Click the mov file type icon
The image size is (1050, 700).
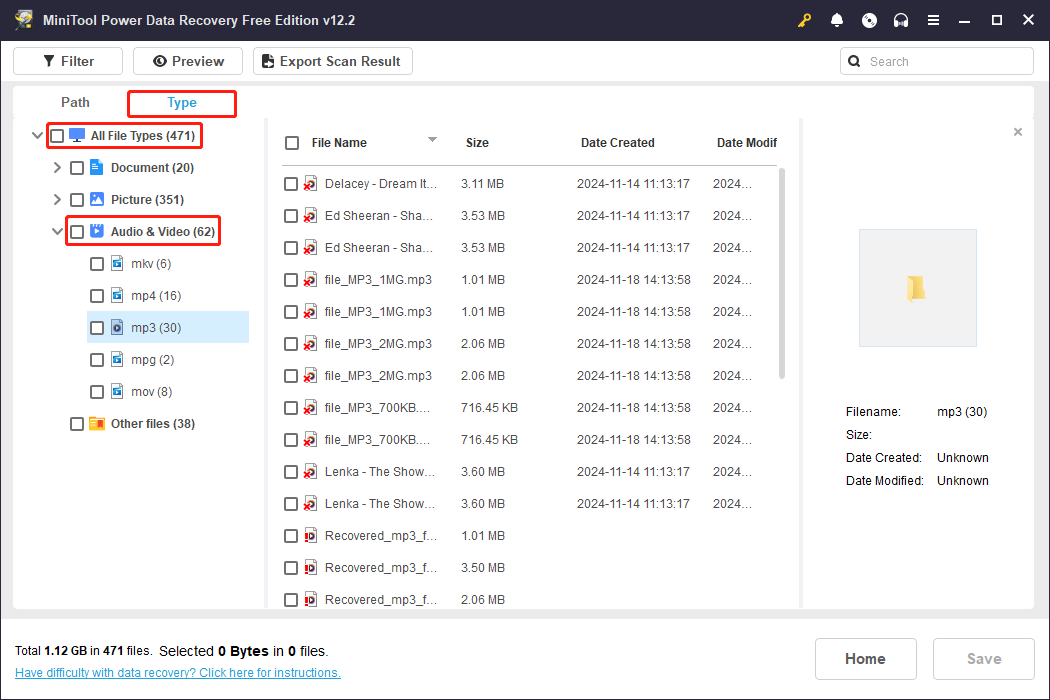point(117,392)
